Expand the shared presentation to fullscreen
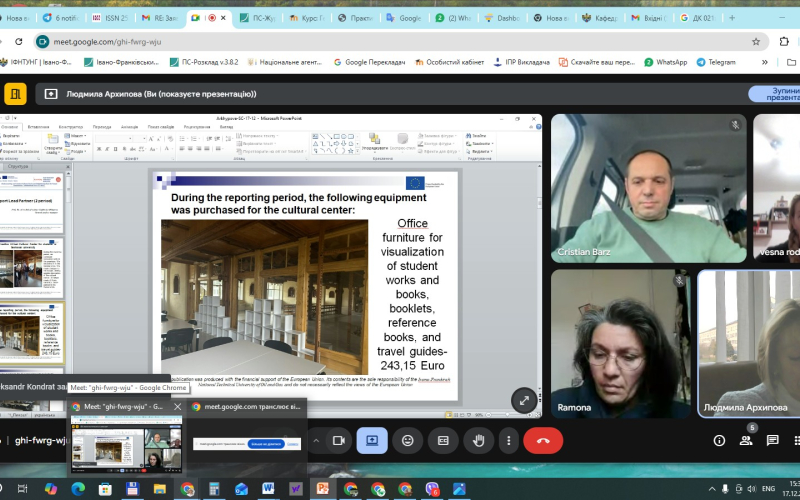Image resolution: width=800 pixels, height=500 pixels. click(x=523, y=401)
